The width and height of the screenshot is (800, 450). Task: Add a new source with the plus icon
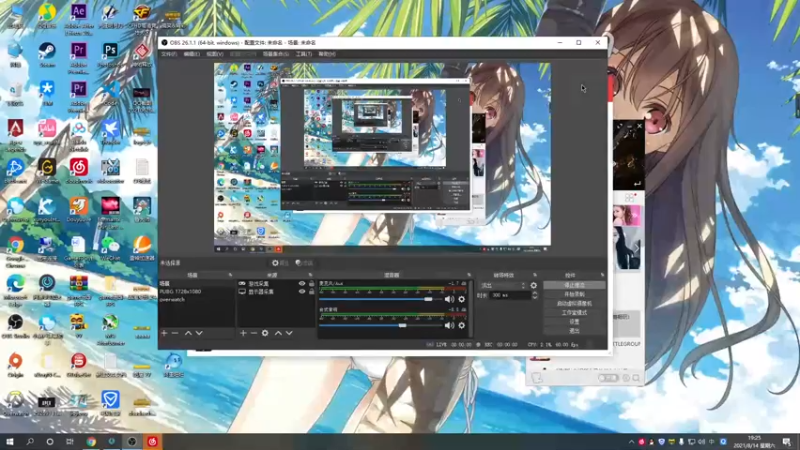tap(243, 333)
